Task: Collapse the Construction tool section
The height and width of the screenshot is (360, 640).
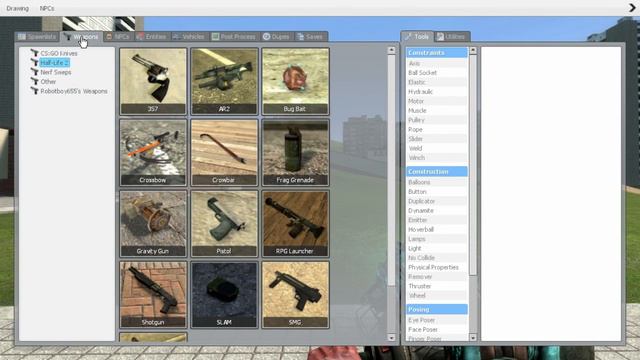Action: 437,171
